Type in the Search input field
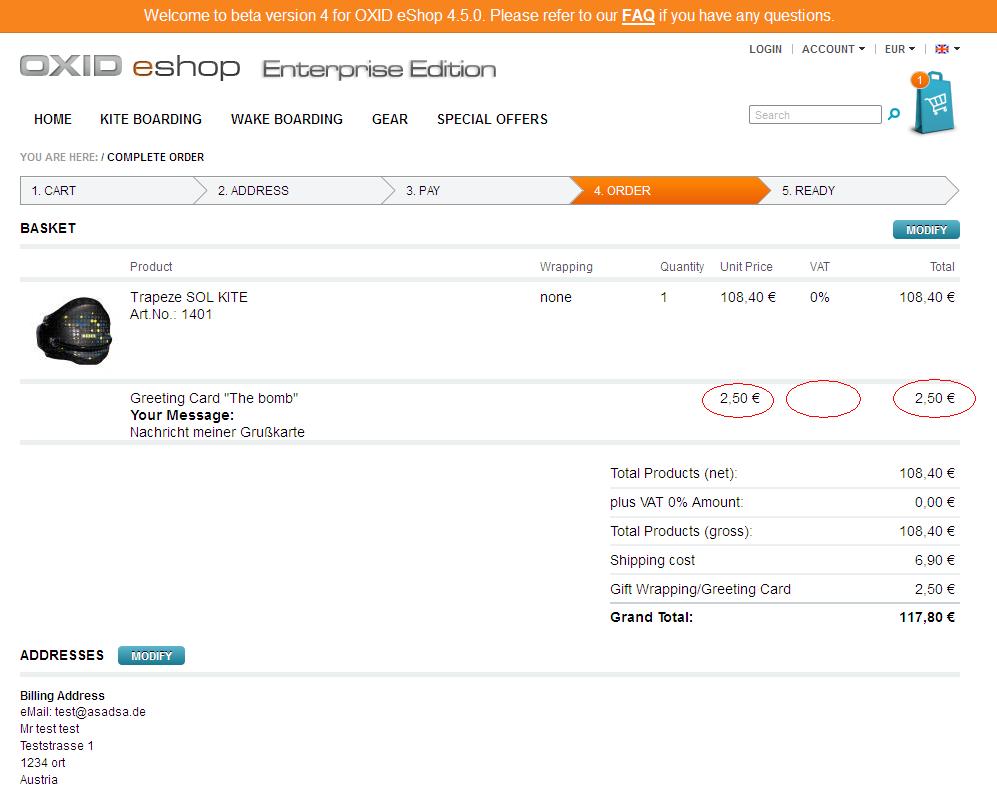This screenshot has height=799, width=997. (x=814, y=115)
